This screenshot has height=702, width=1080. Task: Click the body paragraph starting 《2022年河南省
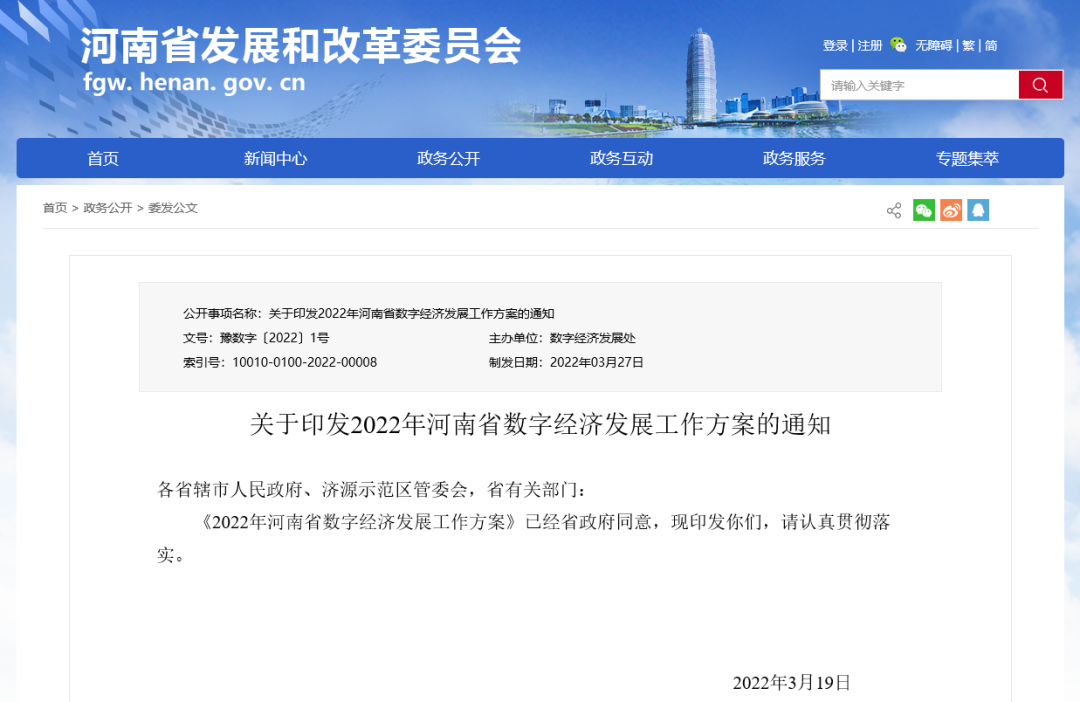pos(523,538)
